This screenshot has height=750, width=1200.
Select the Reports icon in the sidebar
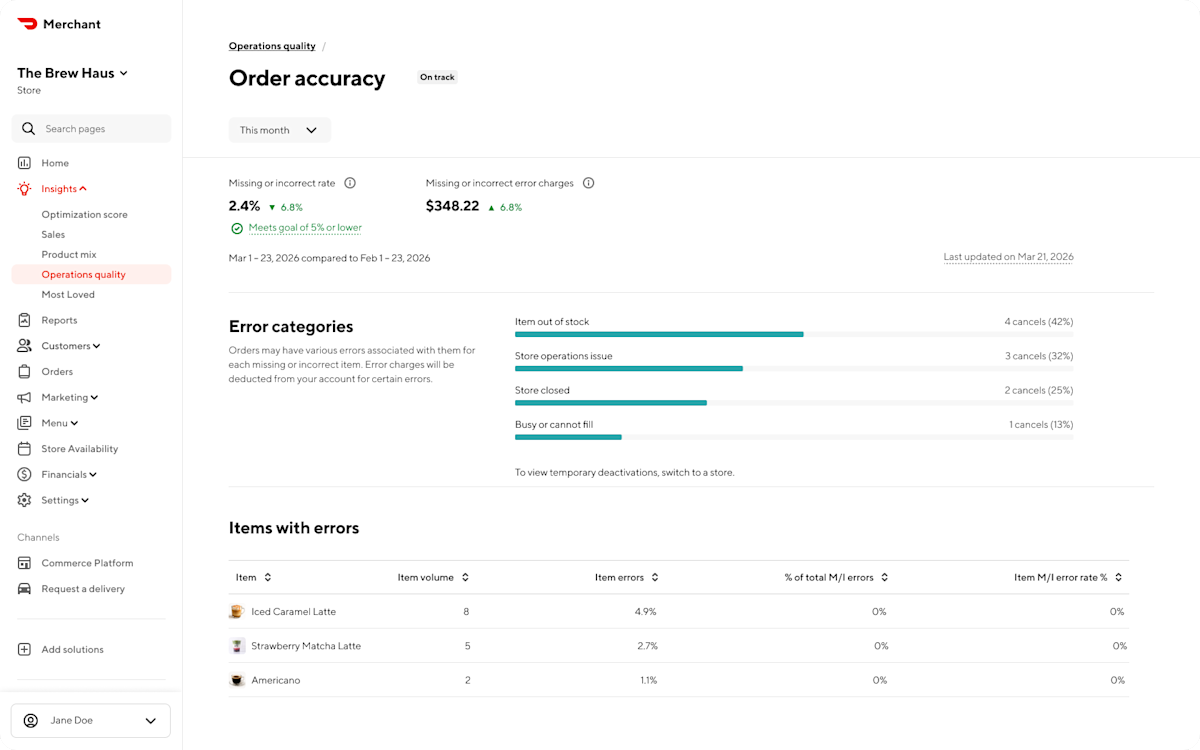tap(23, 320)
